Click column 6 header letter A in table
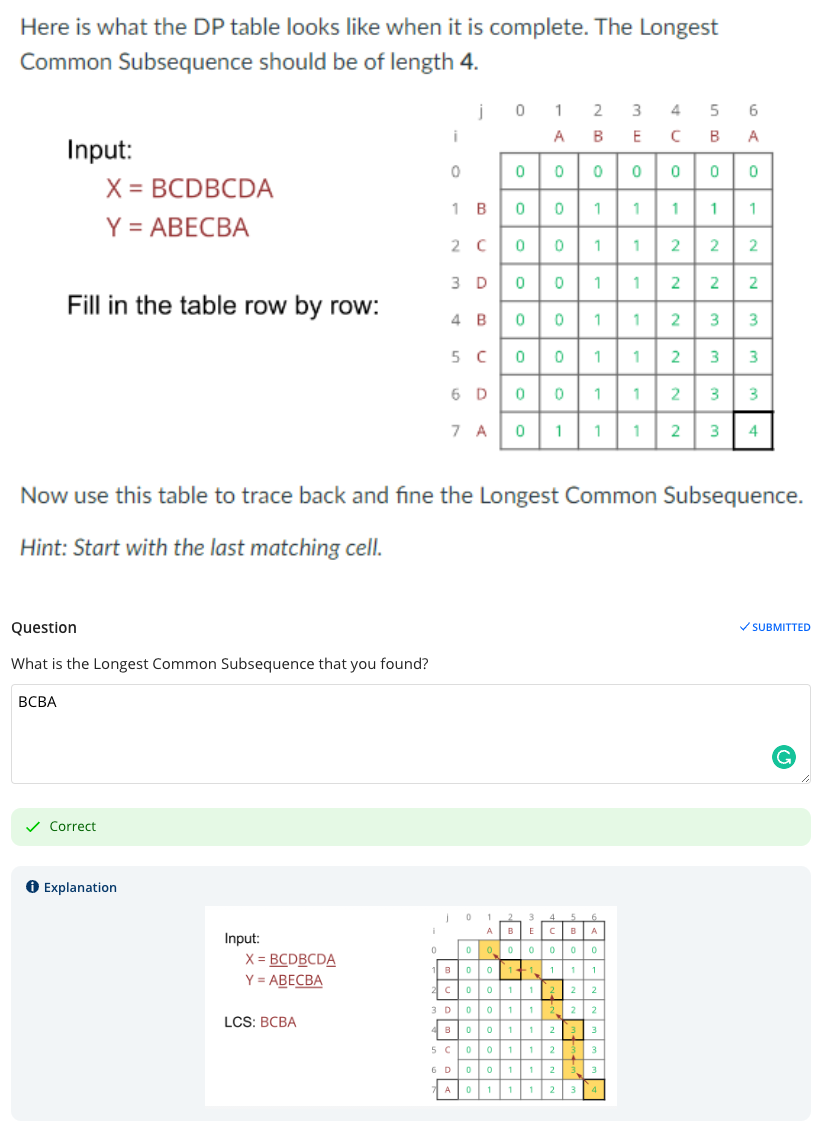Image resolution: width=835 pixels, height=1140 pixels. tap(753, 136)
